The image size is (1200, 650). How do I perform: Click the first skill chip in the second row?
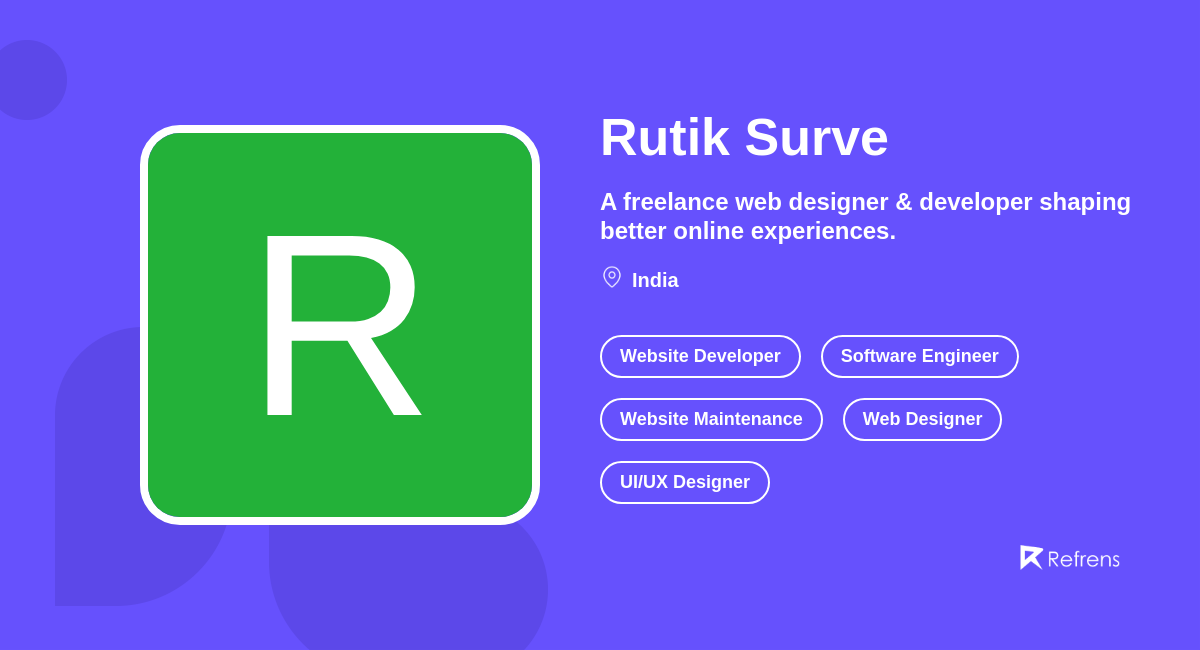point(711,419)
